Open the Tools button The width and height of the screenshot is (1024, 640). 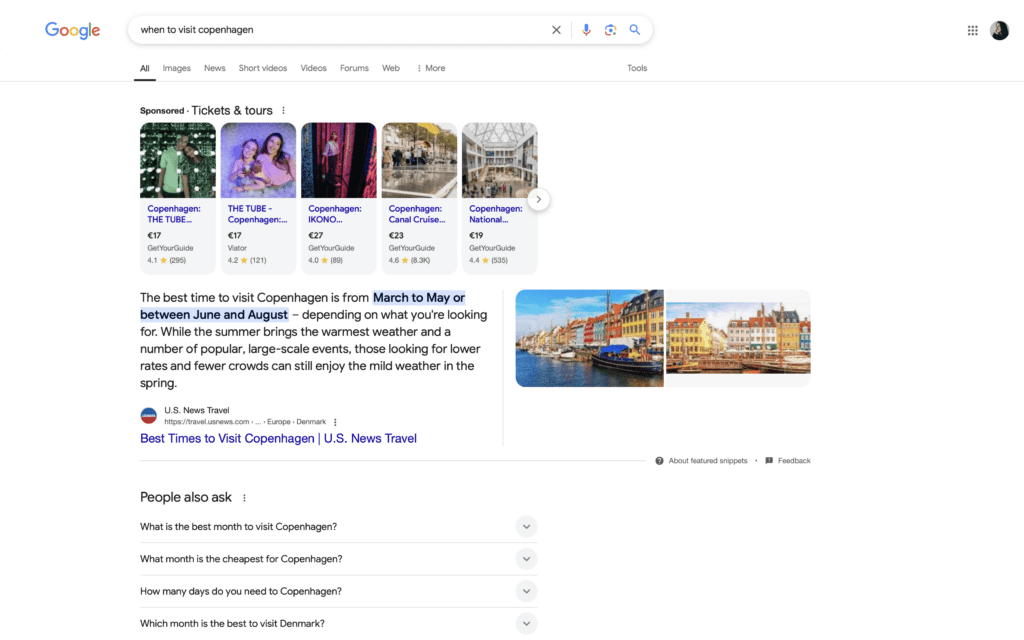pos(637,68)
